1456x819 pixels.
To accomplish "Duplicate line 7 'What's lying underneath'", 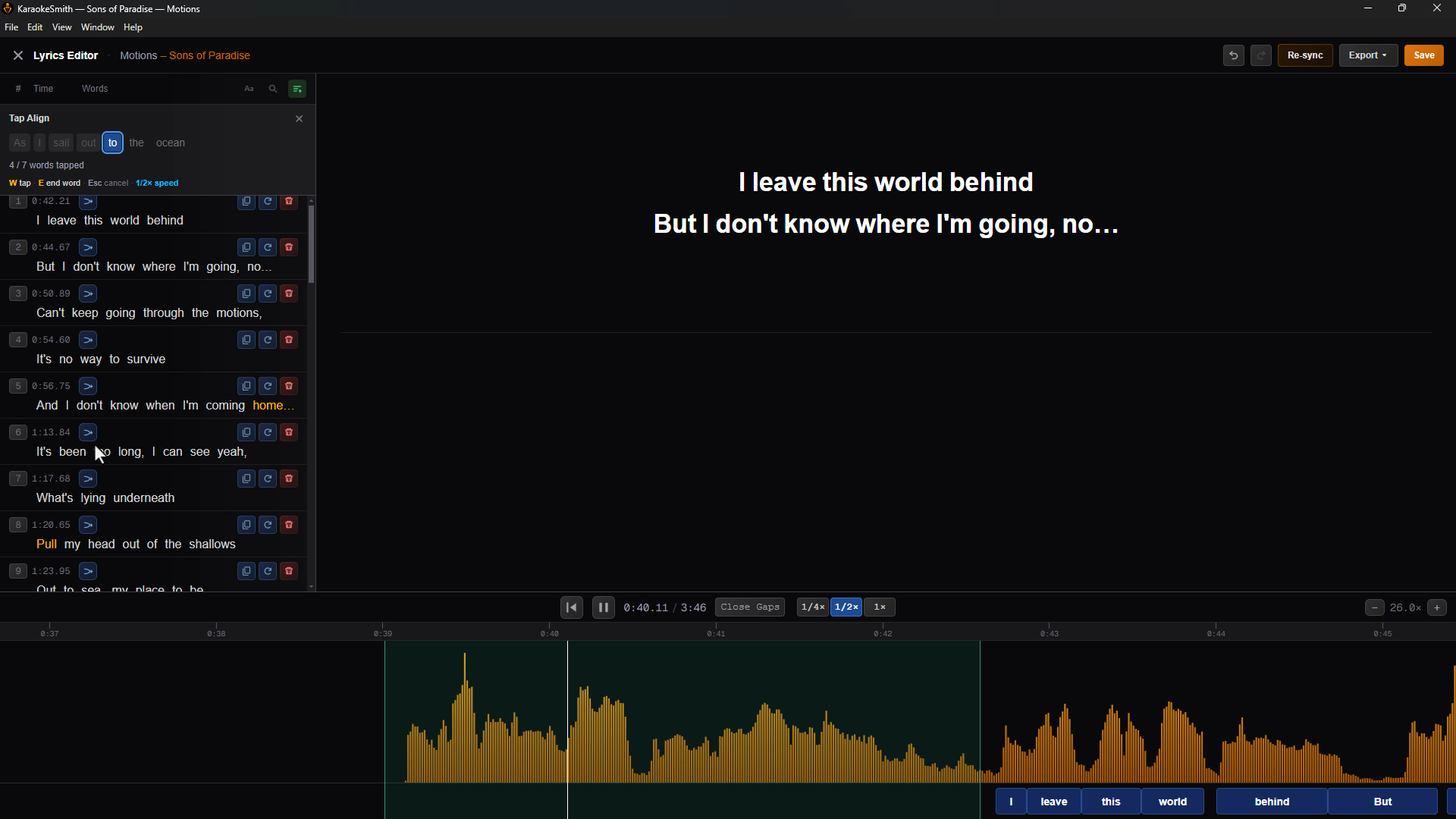I will [246, 479].
